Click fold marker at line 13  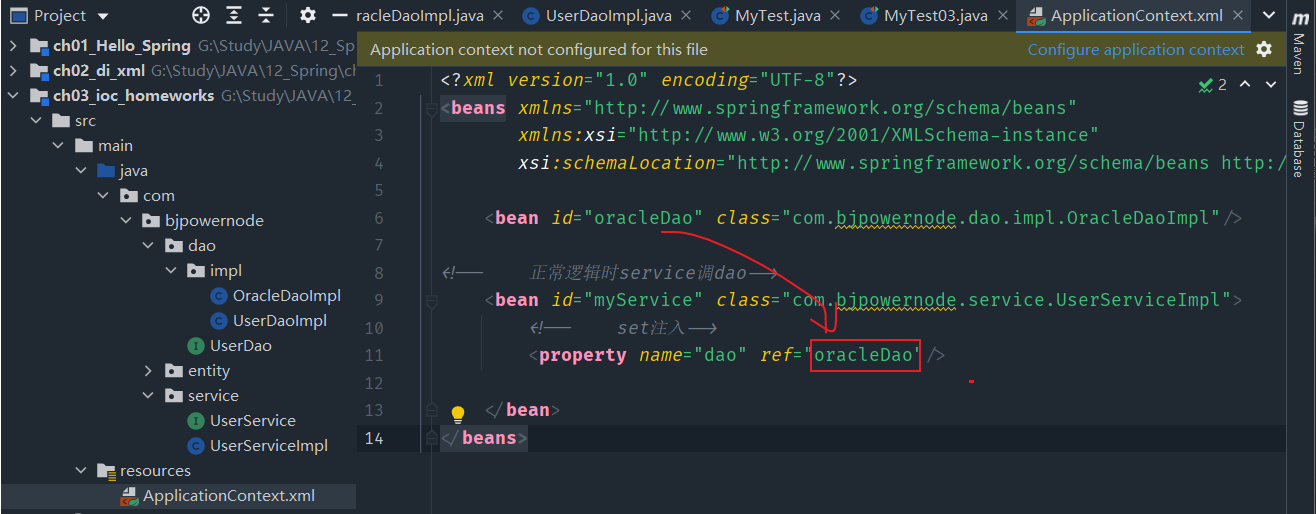click(x=431, y=410)
